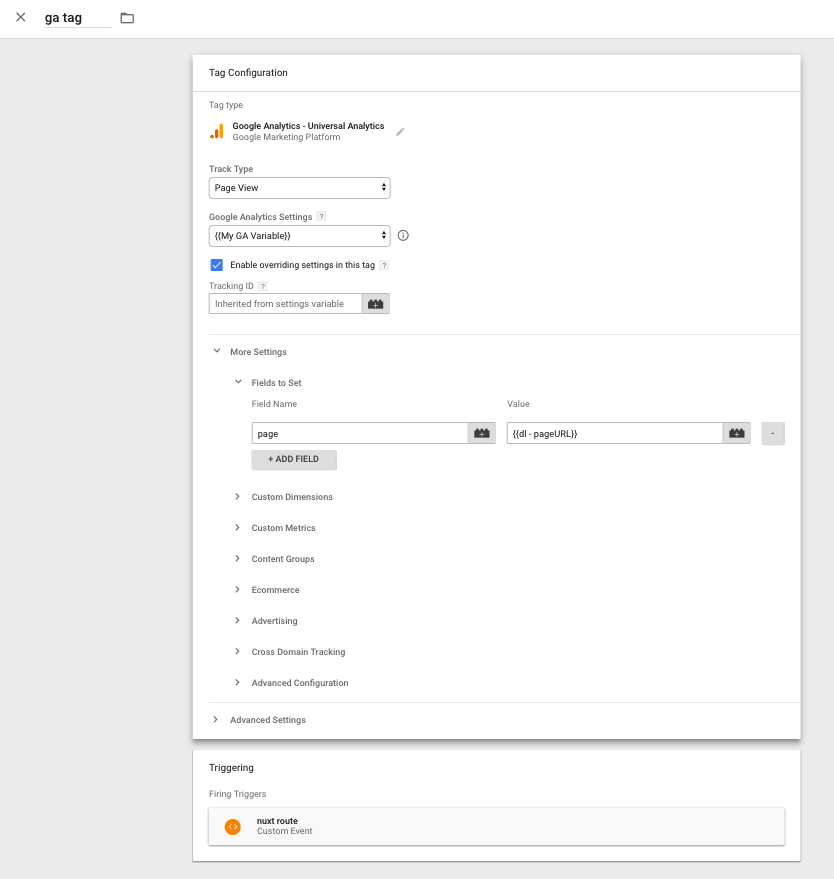Image resolution: width=834 pixels, height=879 pixels.
Task: Open Google Analytics Settings variable dropdown
Action: [299, 236]
